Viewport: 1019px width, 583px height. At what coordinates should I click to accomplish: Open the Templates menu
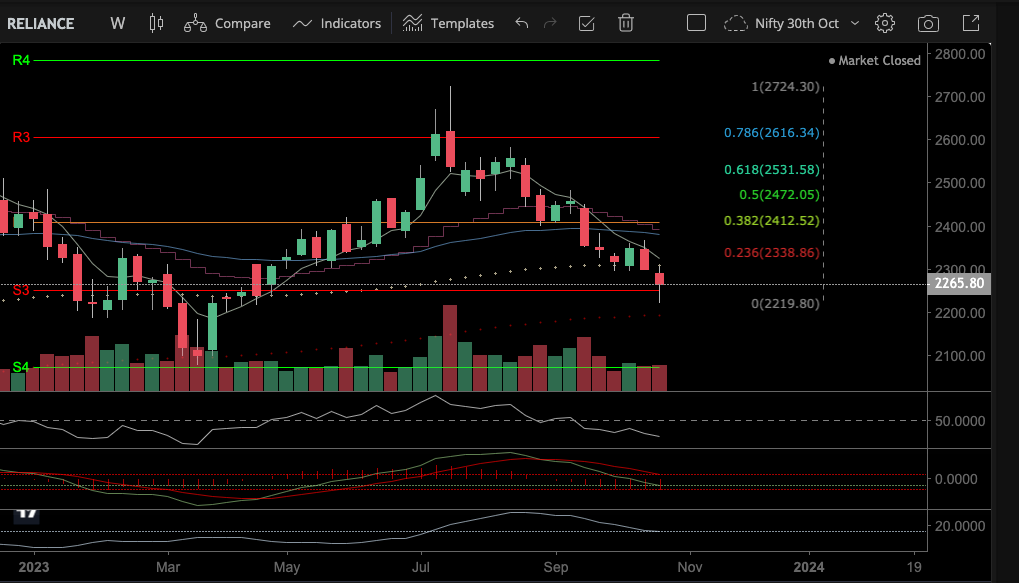tap(448, 23)
